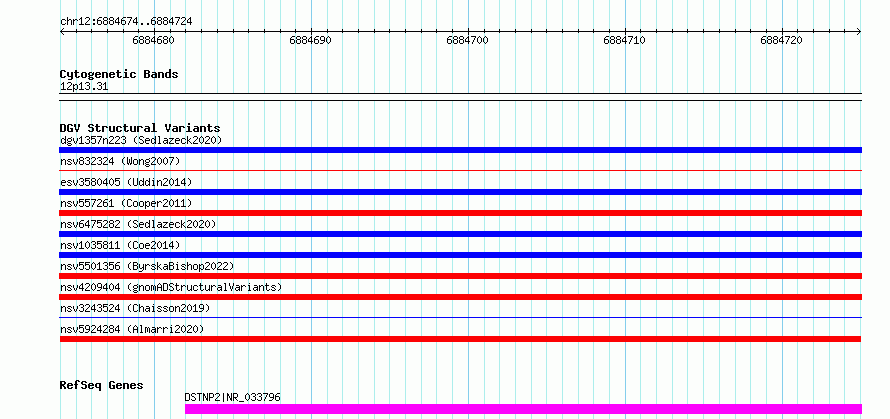This screenshot has width=890, height=419.
Task: Select the blue bar under nsv6475282
Action: [x=460, y=234]
